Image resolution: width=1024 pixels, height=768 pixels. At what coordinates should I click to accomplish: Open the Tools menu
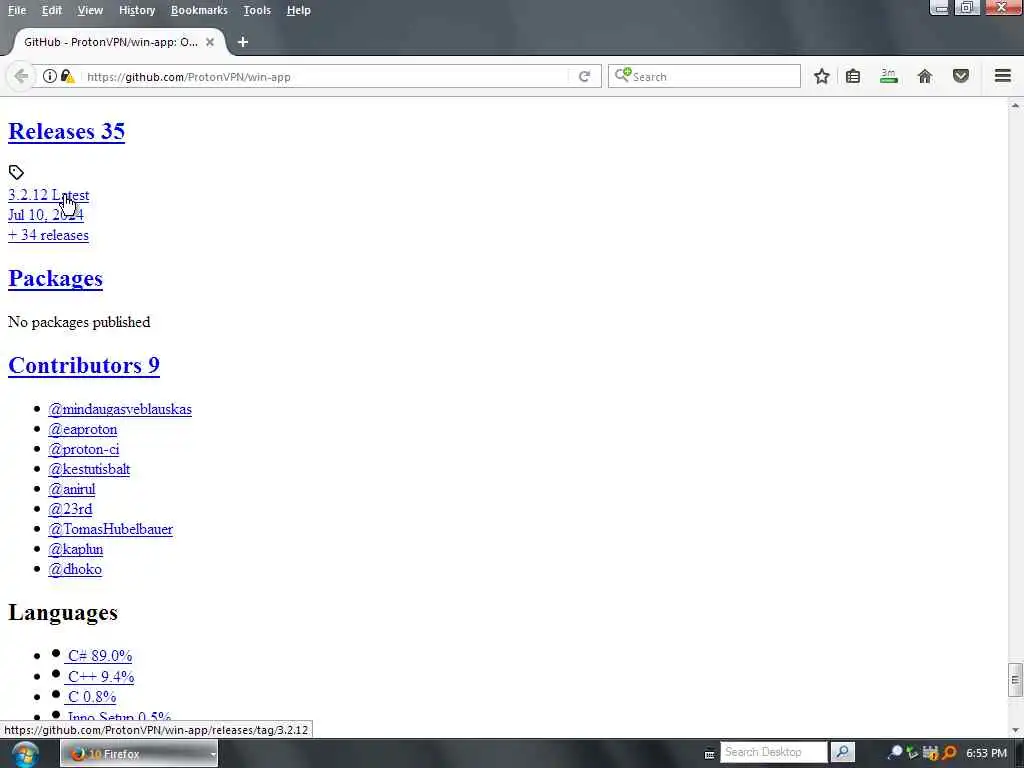(x=257, y=10)
